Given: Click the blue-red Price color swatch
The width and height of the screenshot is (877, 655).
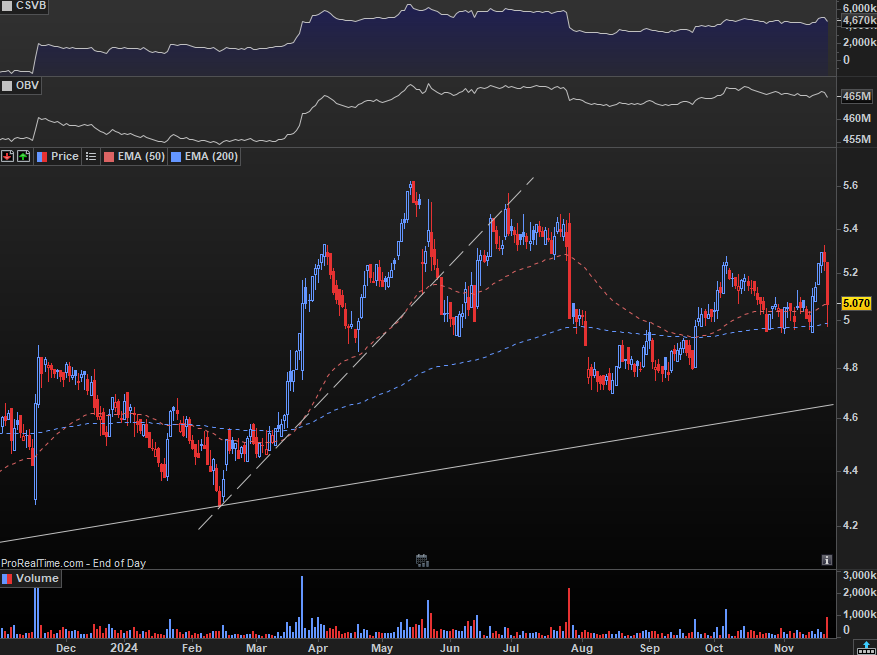Looking at the screenshot, I should (x=42, y=157).
